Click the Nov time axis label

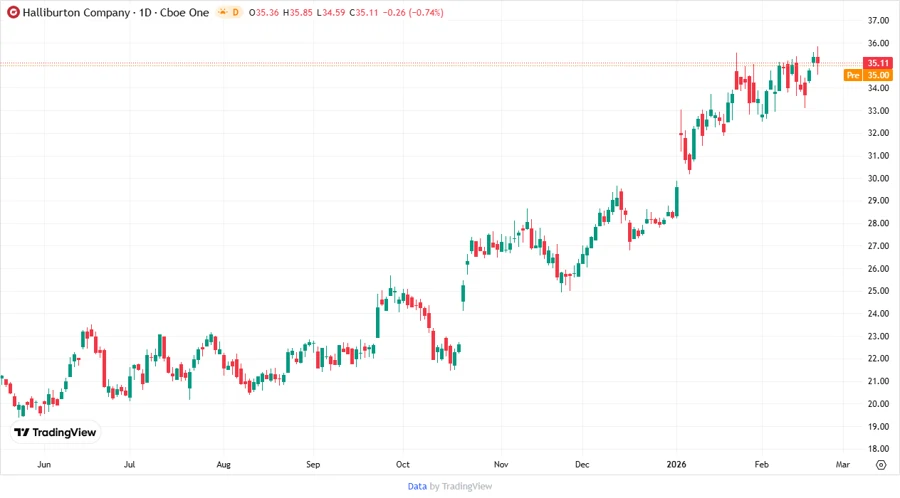501,464
